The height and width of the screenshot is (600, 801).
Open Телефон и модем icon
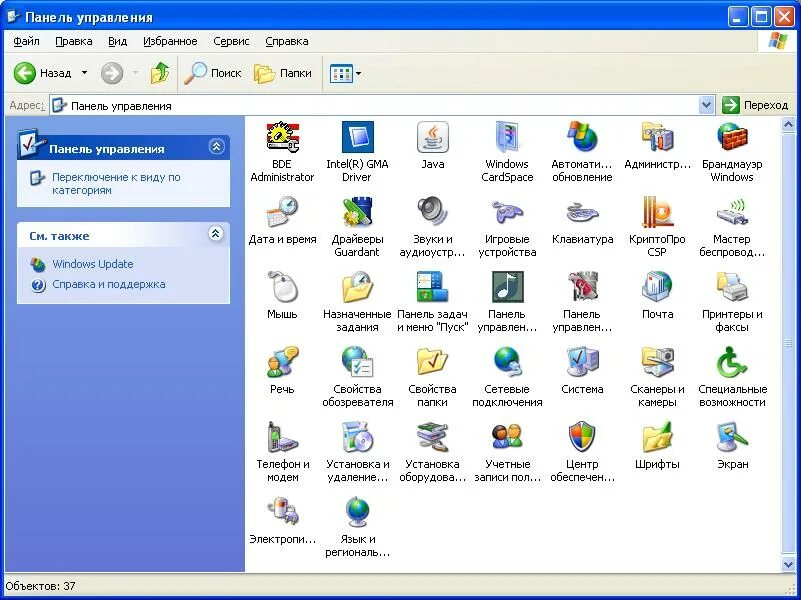point(282,437)
